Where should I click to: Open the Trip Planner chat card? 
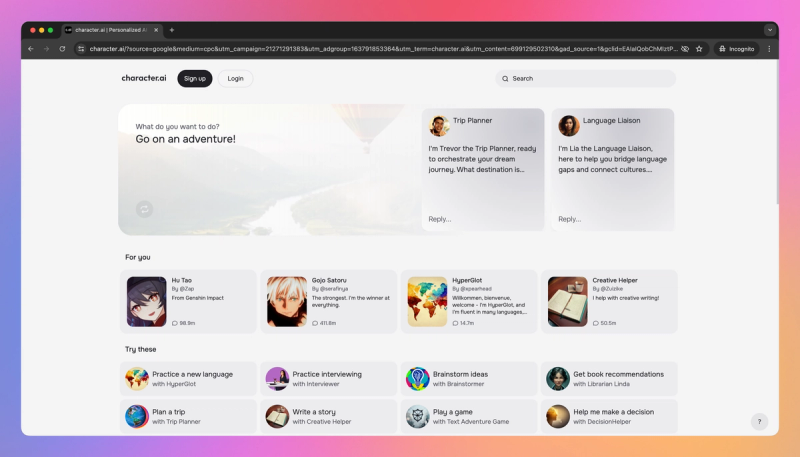point(483,169)
